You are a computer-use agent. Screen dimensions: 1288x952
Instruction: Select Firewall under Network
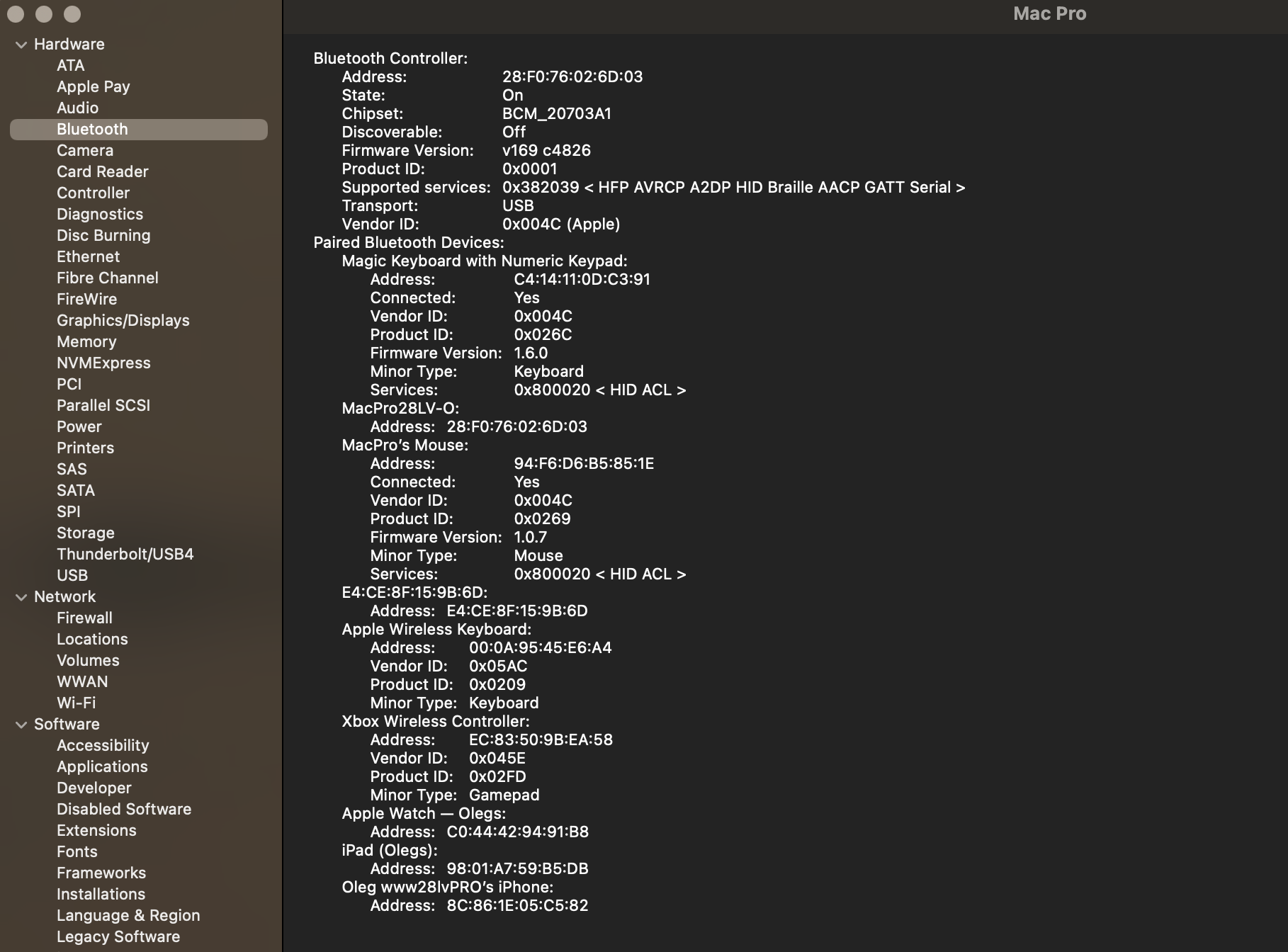[x=85, y=618]
